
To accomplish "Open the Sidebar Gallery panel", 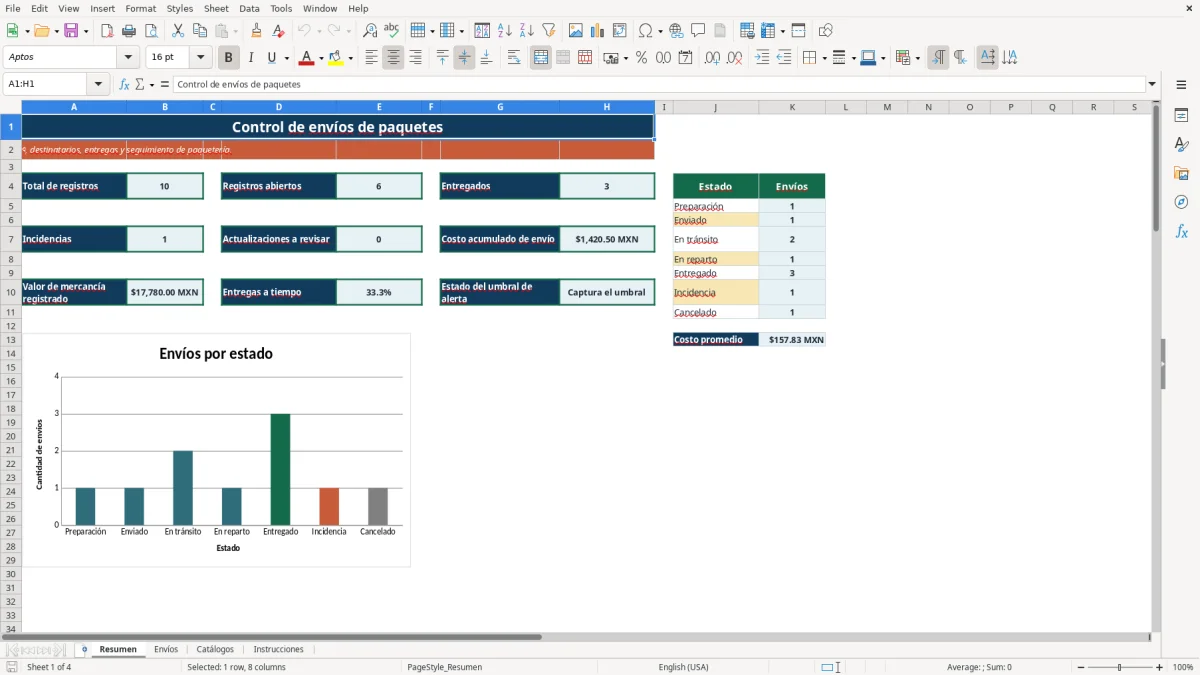I will point(1181,173).
